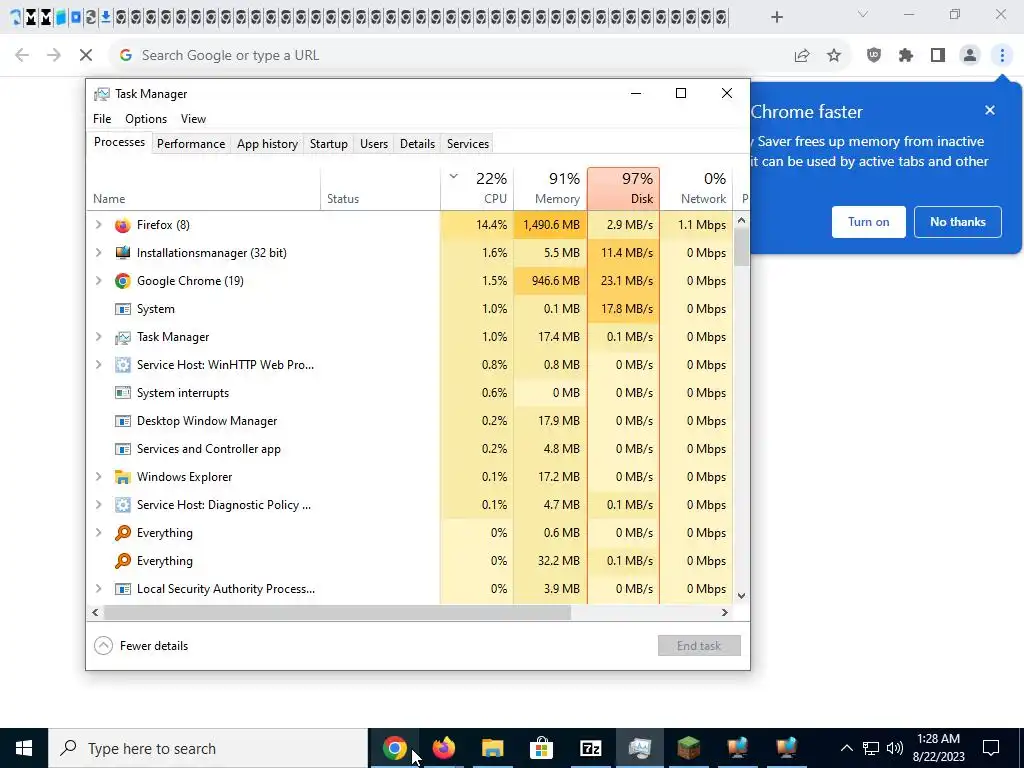Switch to the Performance tab
This screenshot has height=768, width=1024.
191,144
